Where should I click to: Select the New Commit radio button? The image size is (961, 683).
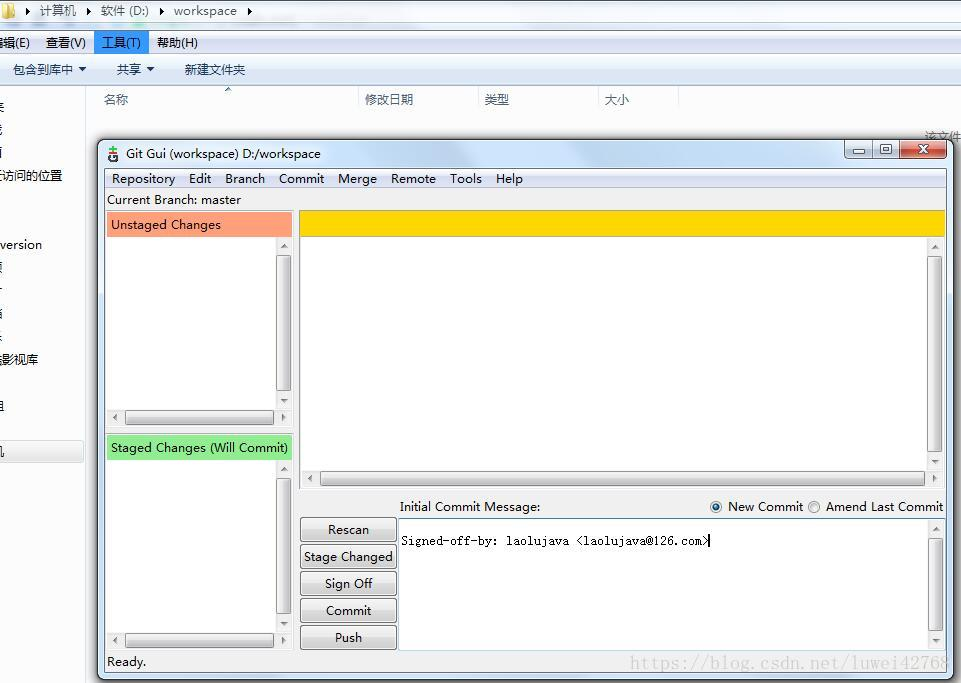coord(715,507)
